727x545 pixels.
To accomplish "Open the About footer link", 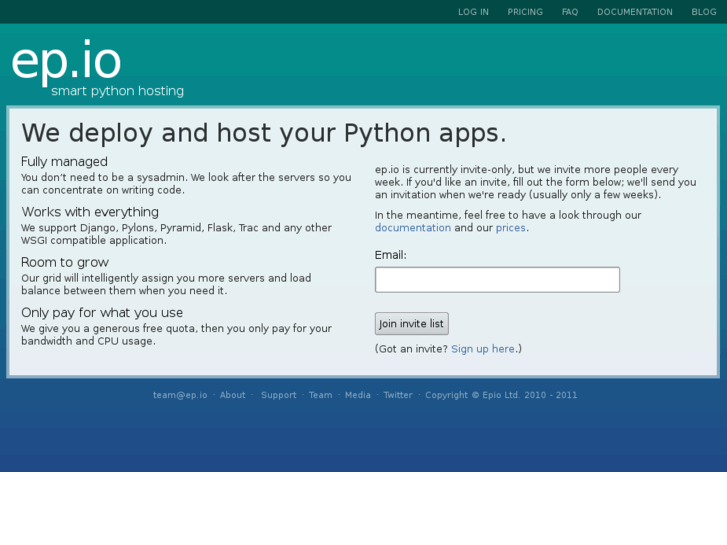I will click(233, 395).
